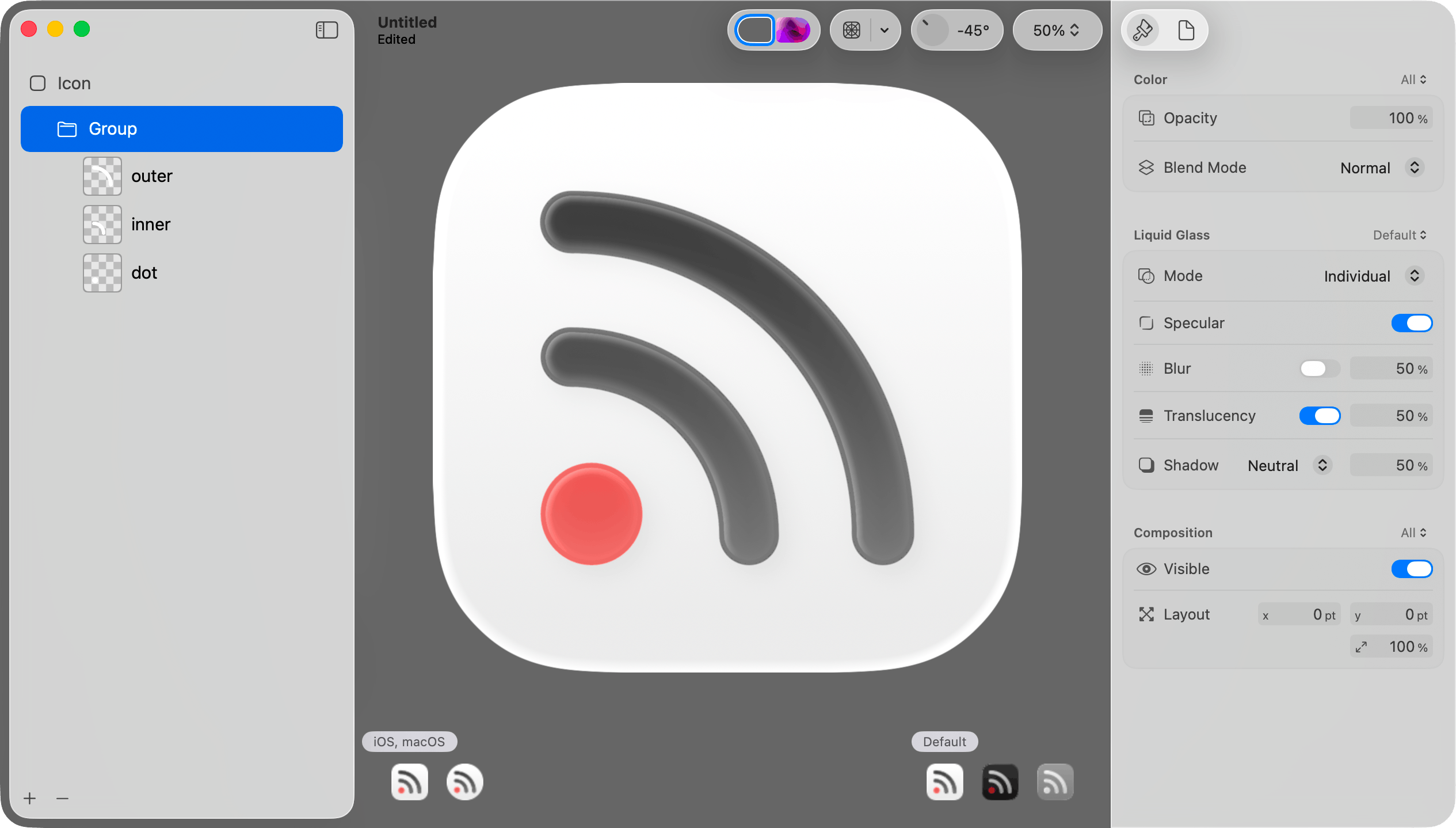Expand the platform picker chevron in toolbar
Viewport: 1456px width, 828px height.
[x=885, y=30]
